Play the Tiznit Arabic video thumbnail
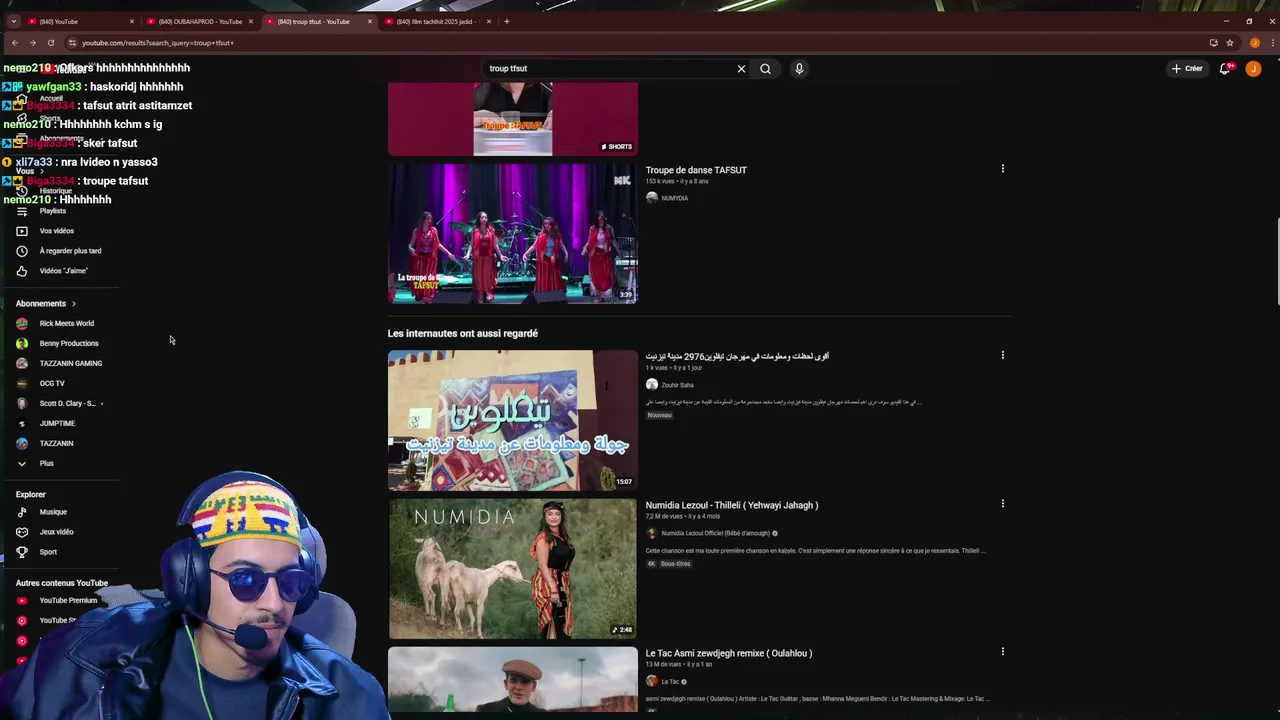The image size is (1280, 720). pyautogui.click(x=512, y=420)
